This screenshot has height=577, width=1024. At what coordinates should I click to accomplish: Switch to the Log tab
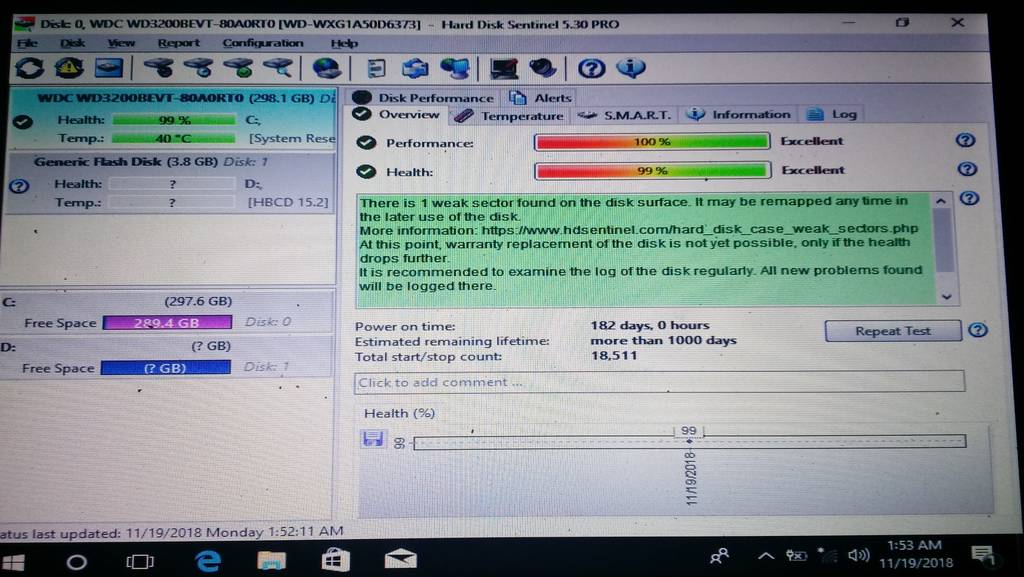point(831,115)
